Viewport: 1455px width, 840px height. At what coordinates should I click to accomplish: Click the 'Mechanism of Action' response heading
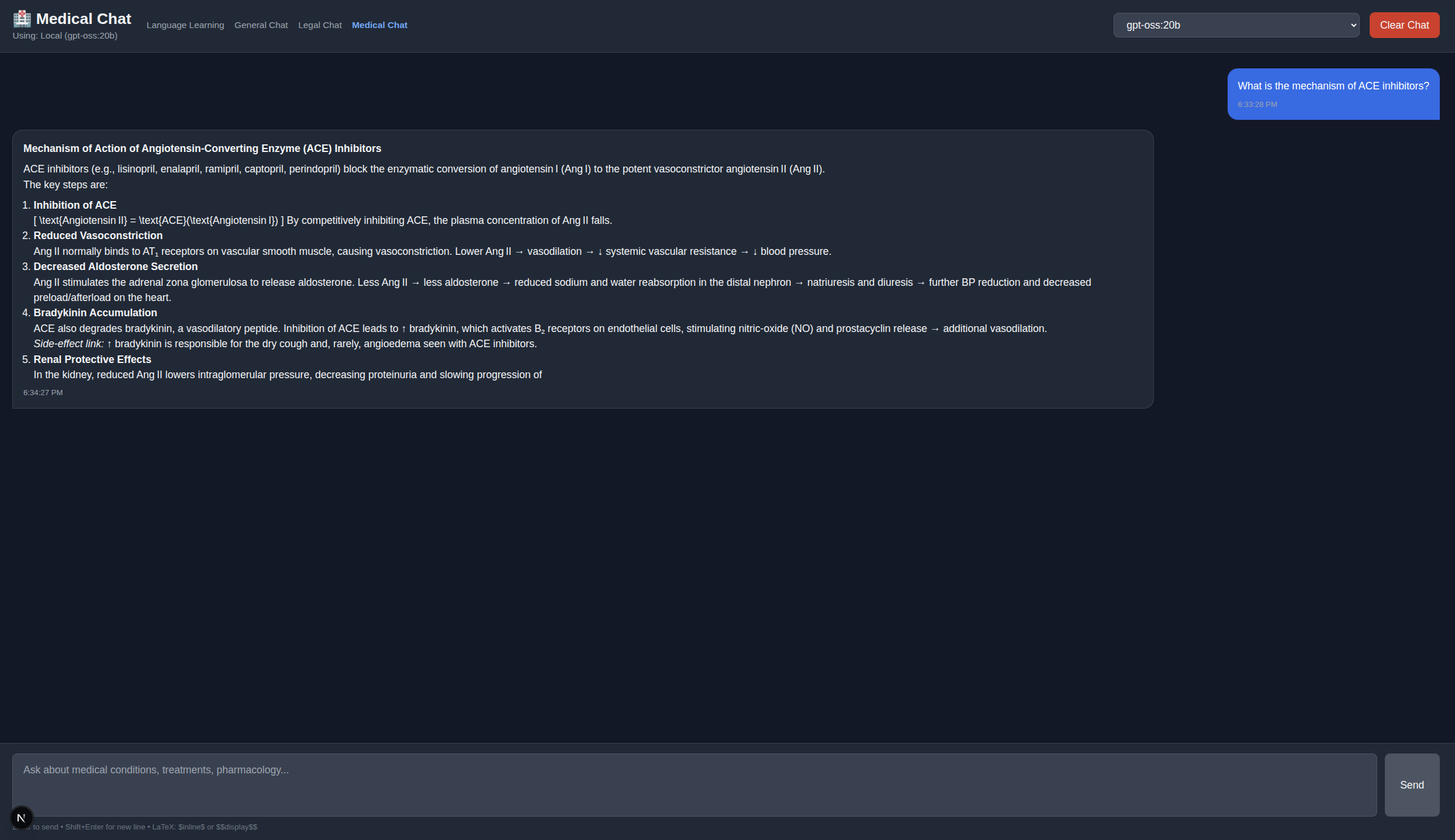coord(202,148)
